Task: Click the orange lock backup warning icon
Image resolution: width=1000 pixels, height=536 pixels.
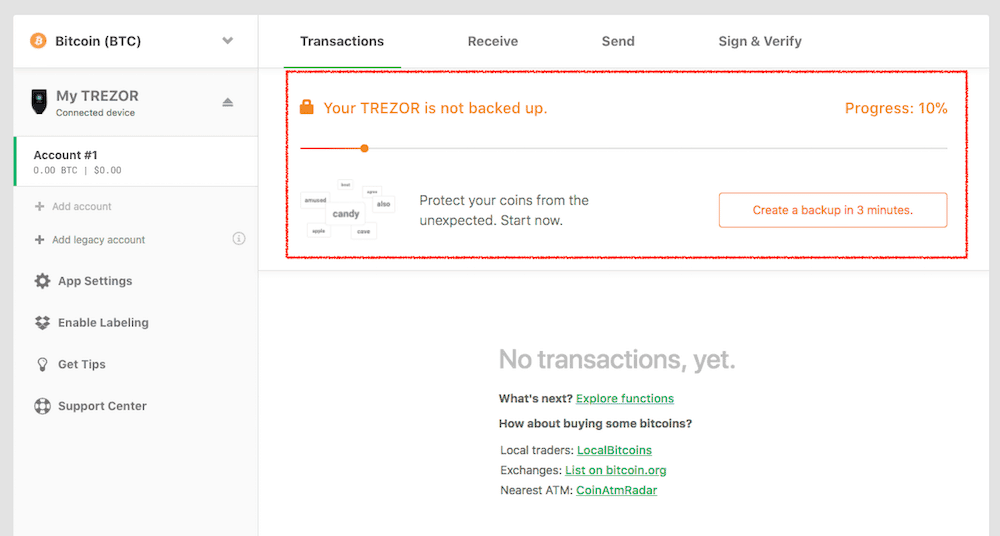Action: (307, 107)
